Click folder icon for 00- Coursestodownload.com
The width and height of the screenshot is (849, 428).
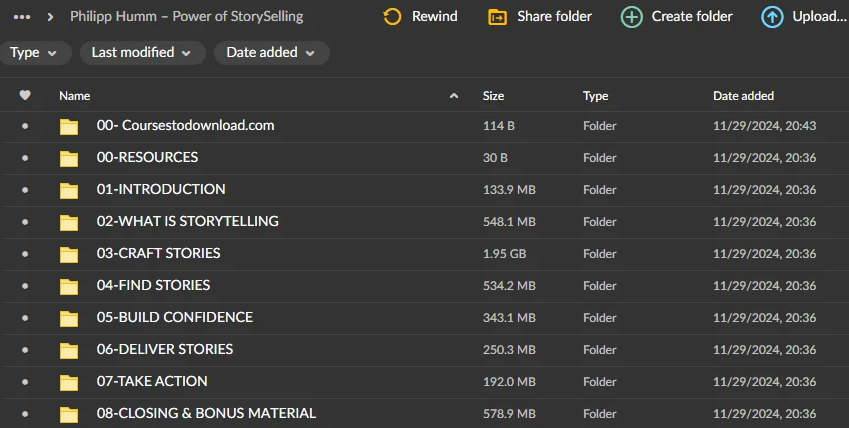pyautogui.click(x=69, y=126)
